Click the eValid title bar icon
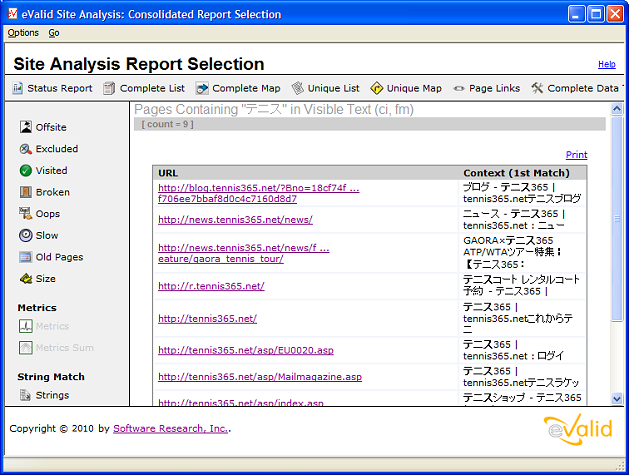 pos(12,14)
